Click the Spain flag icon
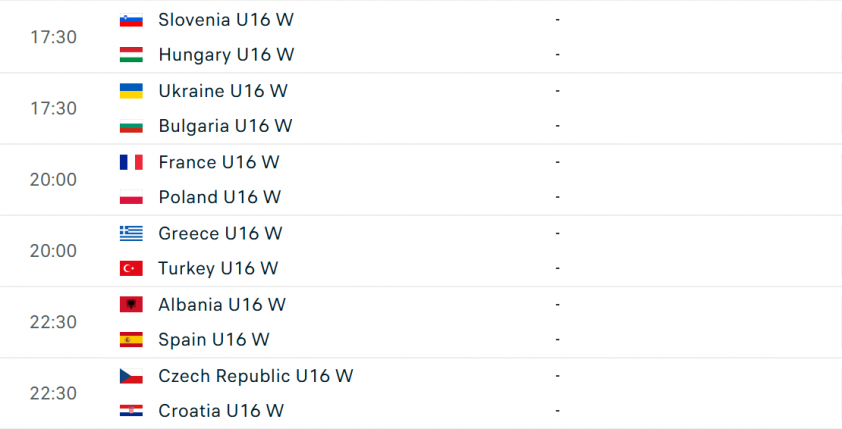 [x=131, y=339]
